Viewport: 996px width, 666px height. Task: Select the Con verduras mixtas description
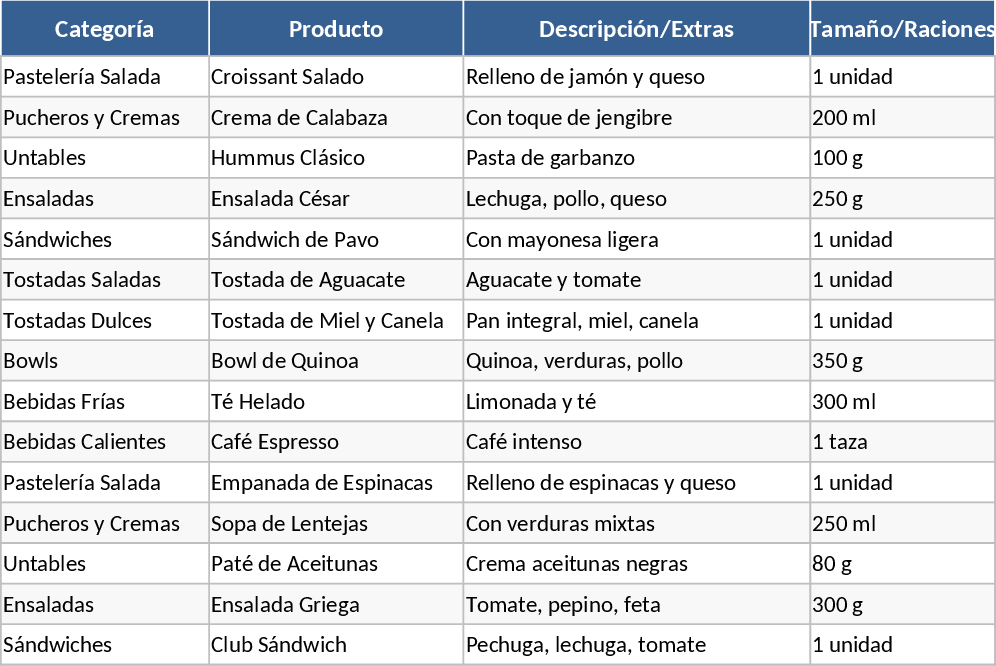(560, 524)
